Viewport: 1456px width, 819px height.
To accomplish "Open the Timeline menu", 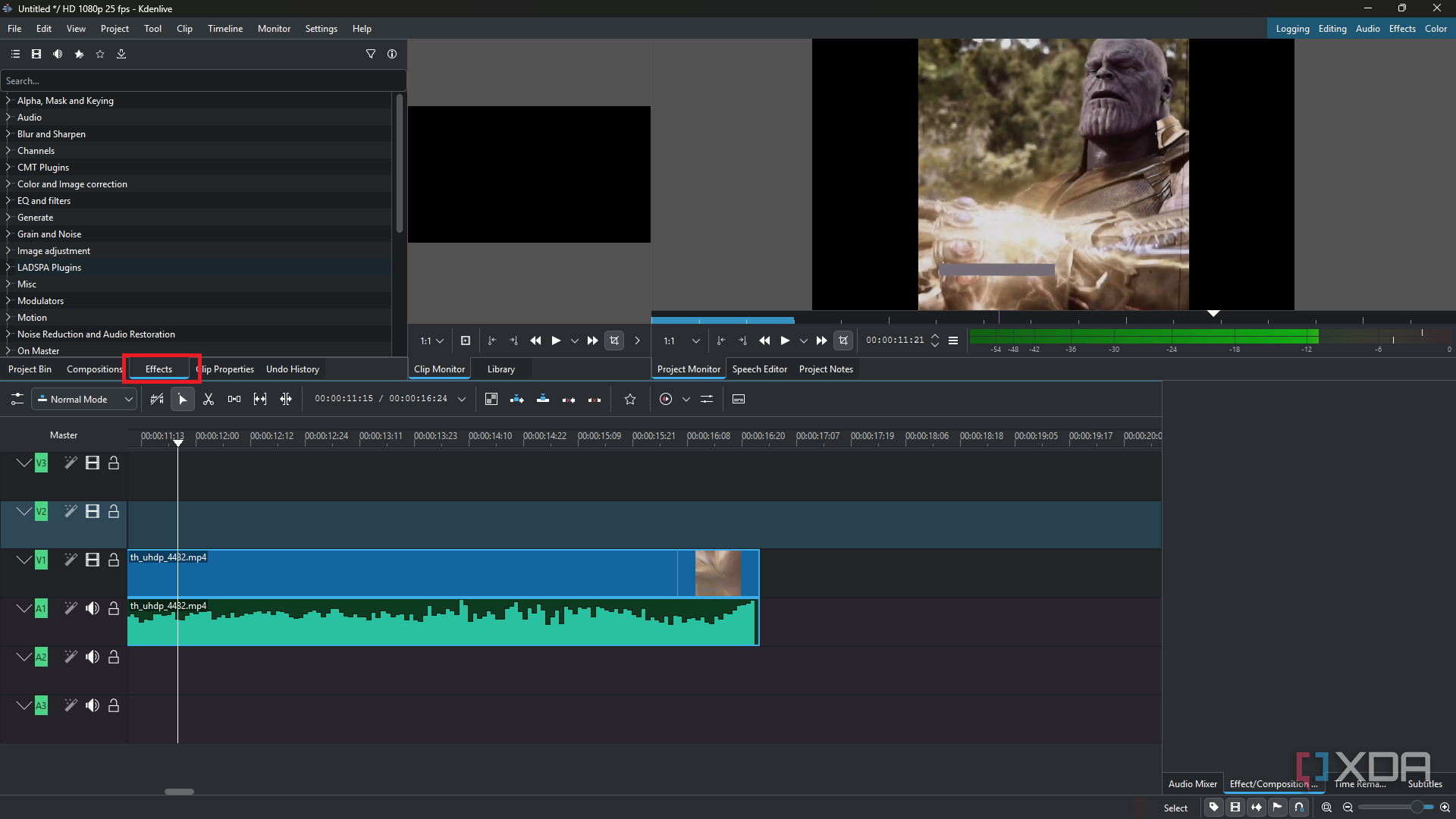I will [225, 29].
